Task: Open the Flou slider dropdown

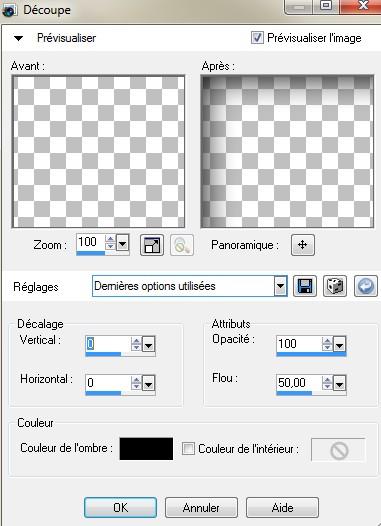Action: pos(339,383)
